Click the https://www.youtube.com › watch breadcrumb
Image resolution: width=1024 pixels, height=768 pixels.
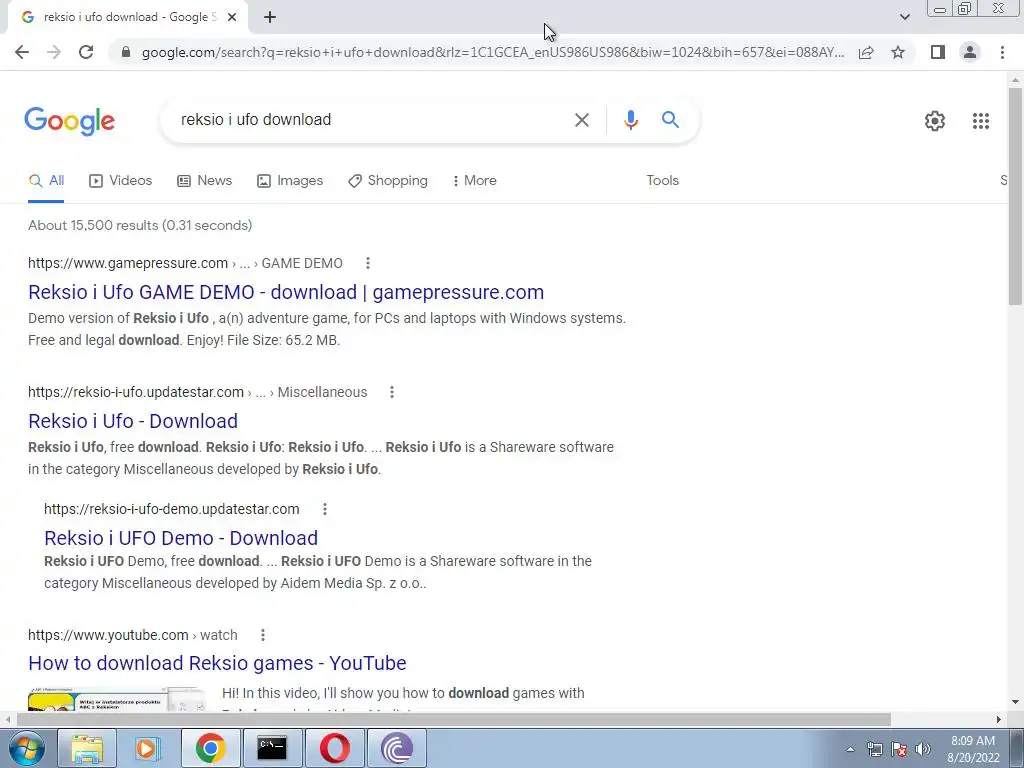(133, 635)
